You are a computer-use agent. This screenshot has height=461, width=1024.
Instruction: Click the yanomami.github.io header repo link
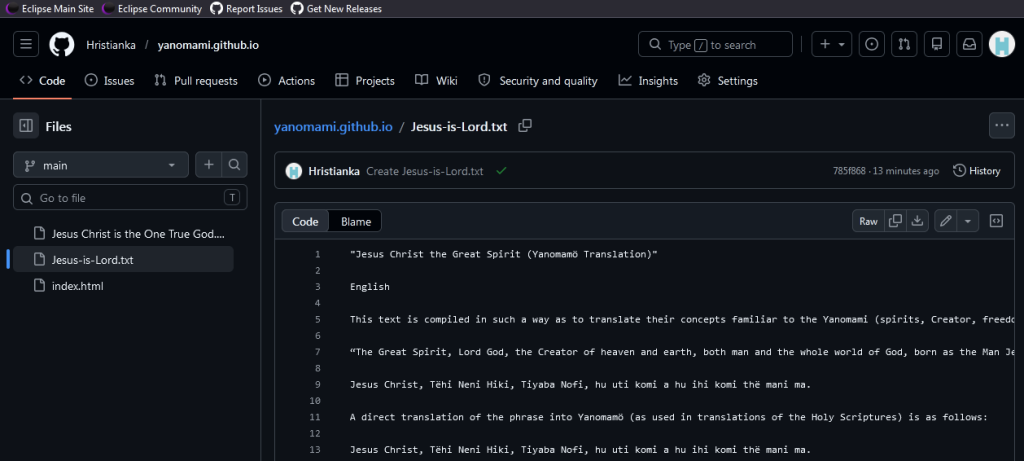point(208,45)
